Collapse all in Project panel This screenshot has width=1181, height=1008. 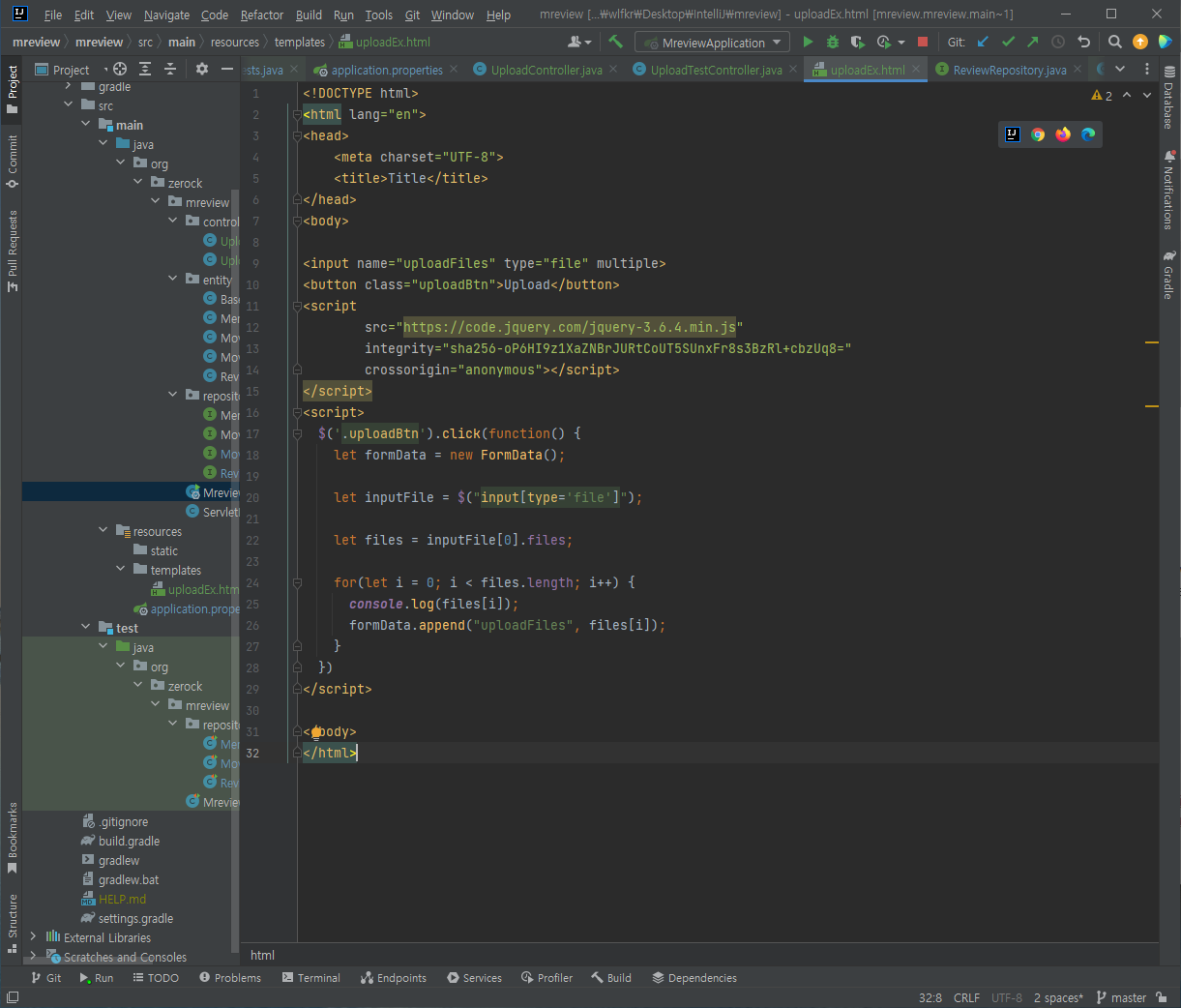tap(170, 69)
